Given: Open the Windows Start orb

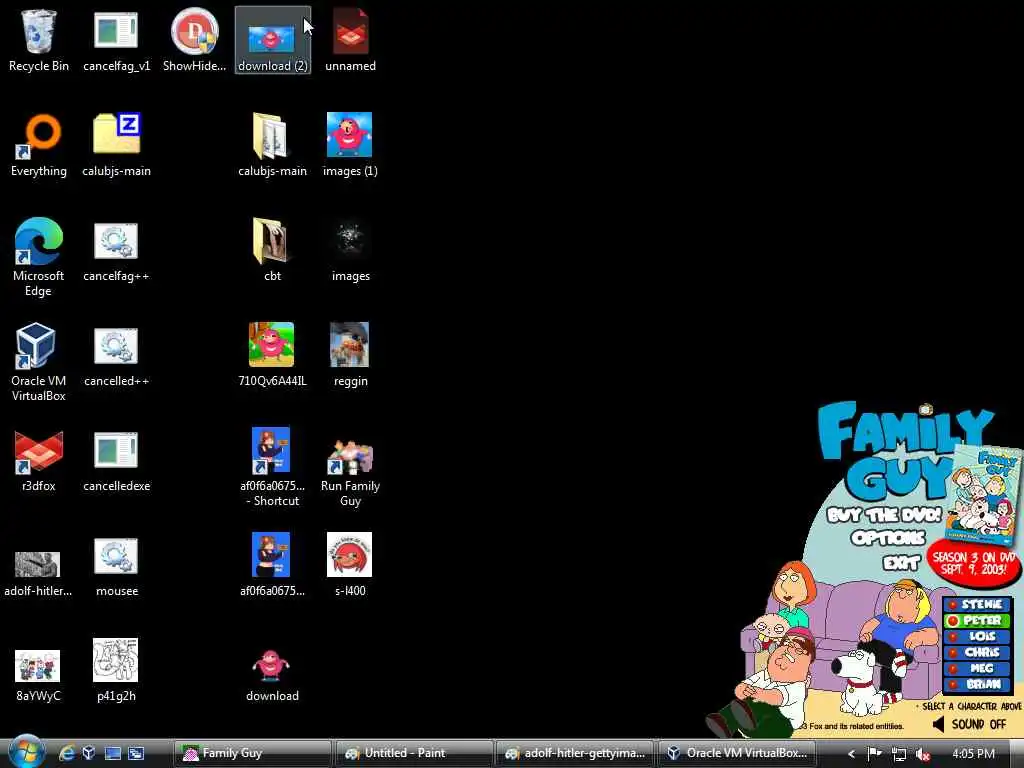Looking at the screenshot, I should (x=26, y=752).
